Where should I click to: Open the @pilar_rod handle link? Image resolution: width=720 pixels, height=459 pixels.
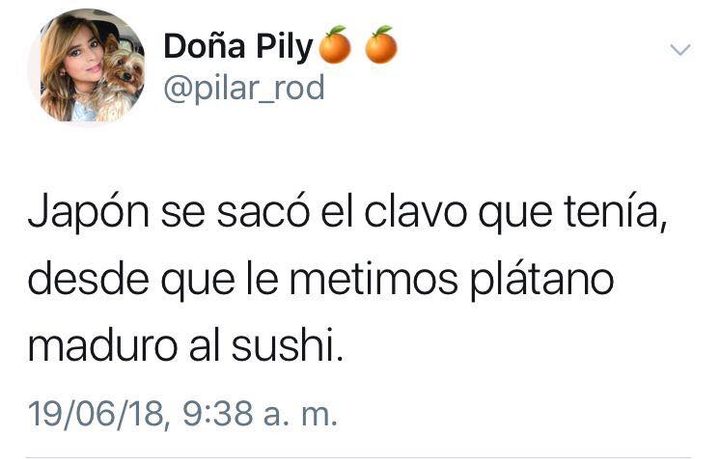(244, 87)
